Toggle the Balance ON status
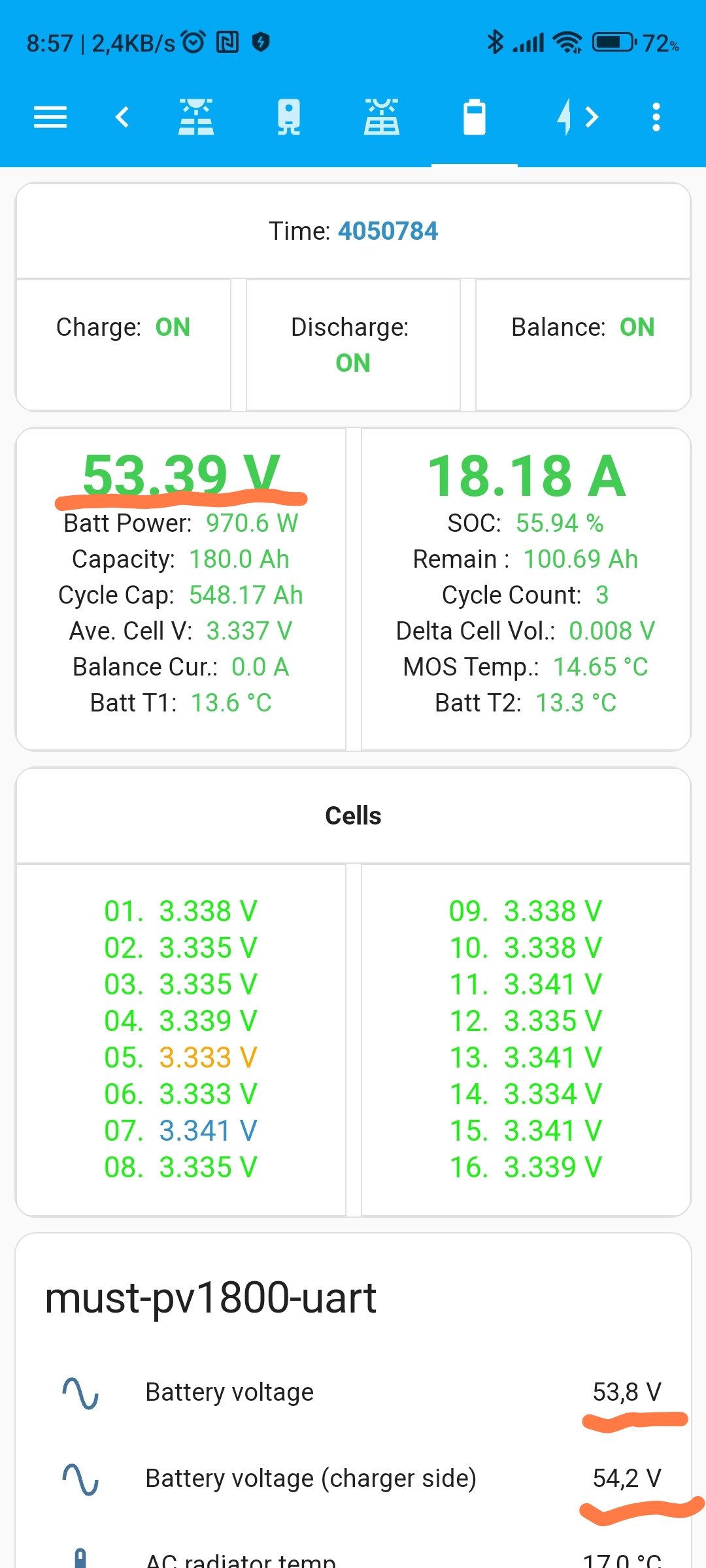This screenshot has width=706, height=1568. click(637, 327)
